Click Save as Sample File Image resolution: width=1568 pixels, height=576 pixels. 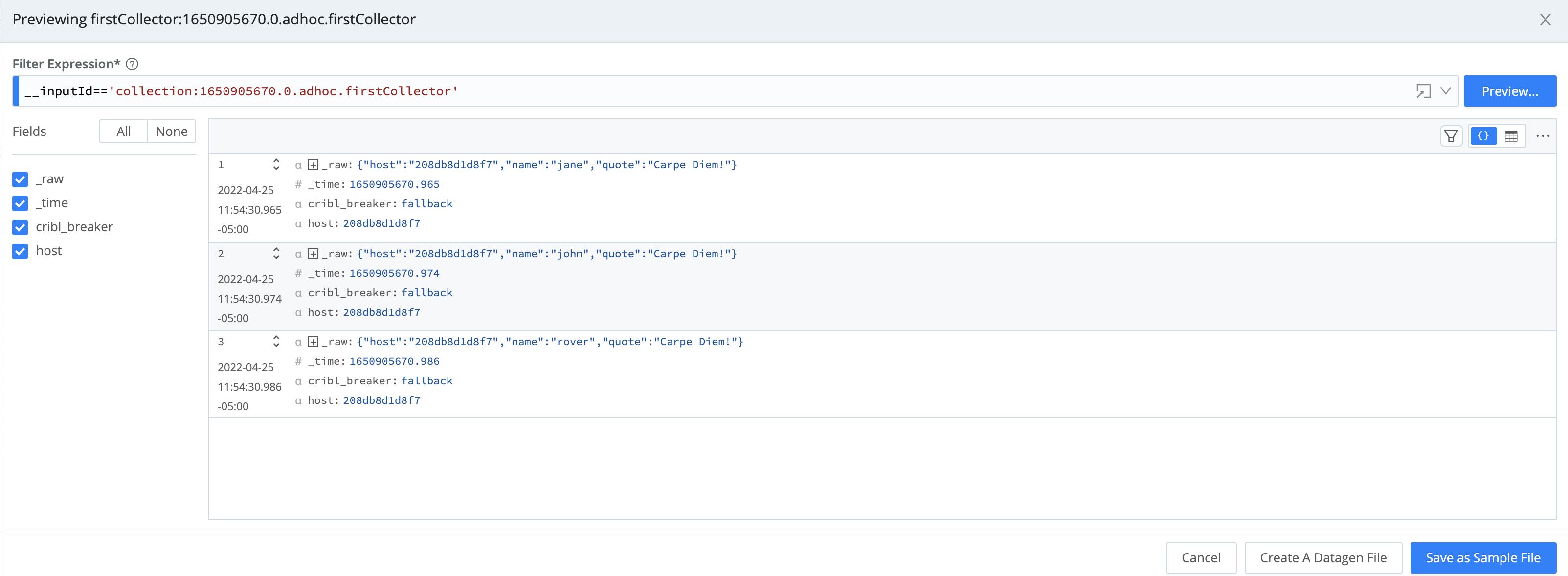click(1482, 558)
